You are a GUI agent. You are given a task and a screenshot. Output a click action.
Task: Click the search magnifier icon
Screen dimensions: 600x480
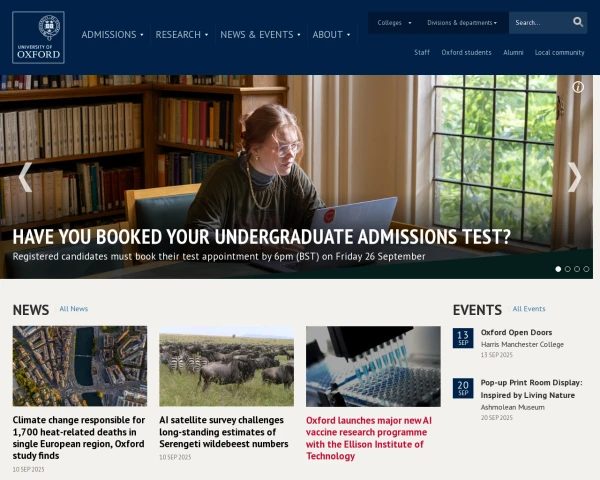click(x=578, y=22)
